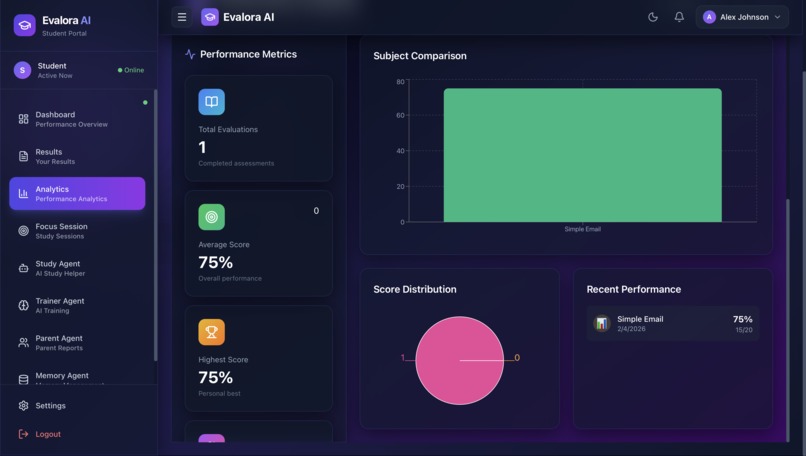Open the Dashboard Performance Overview menu item

[77, 119]
